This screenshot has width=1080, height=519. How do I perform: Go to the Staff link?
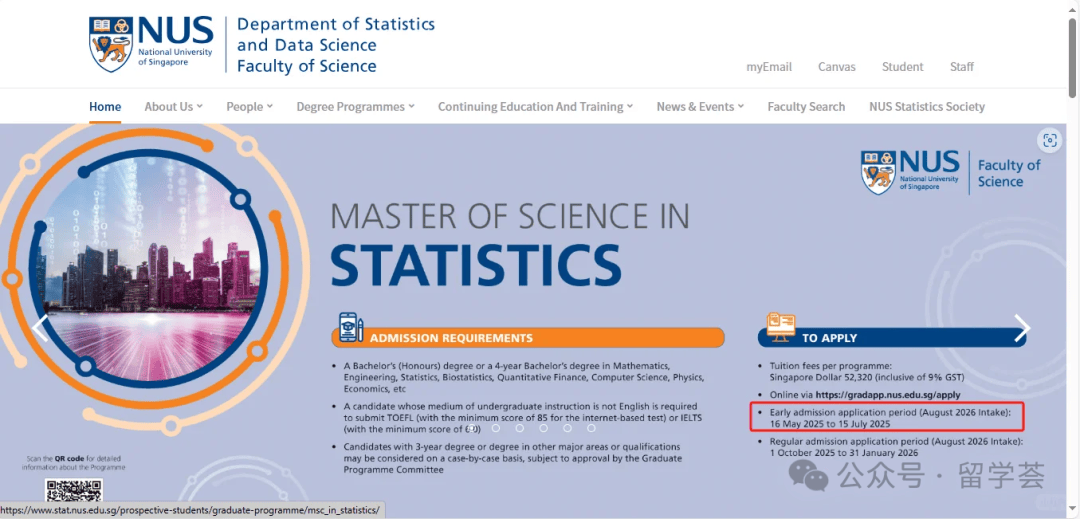[x=962, y=67]
